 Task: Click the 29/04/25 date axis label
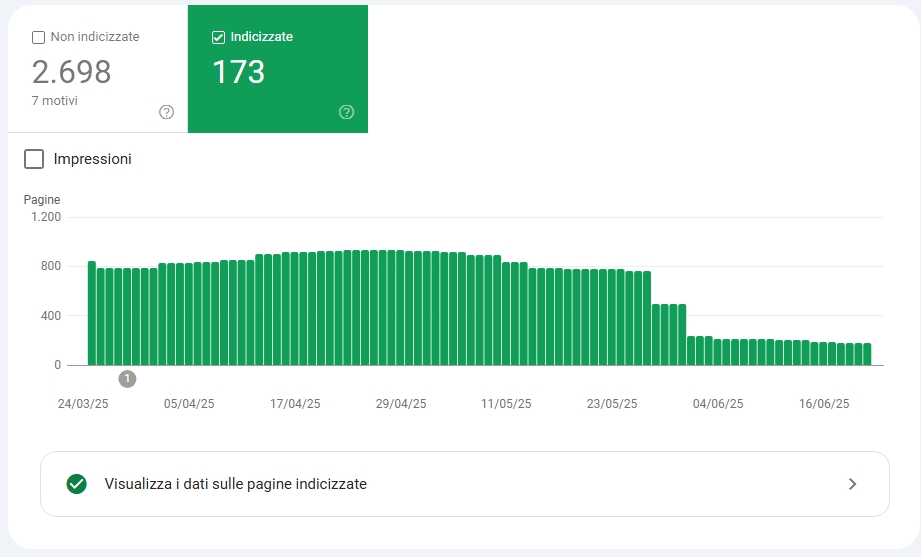click(401, 404)
